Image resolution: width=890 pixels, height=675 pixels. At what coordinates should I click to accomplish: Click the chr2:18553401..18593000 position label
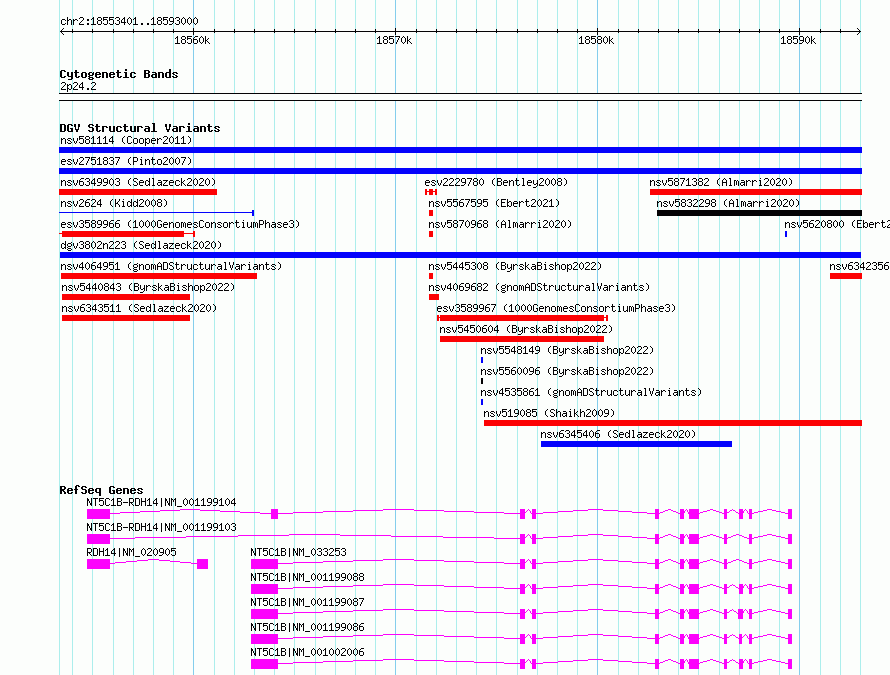129,21
